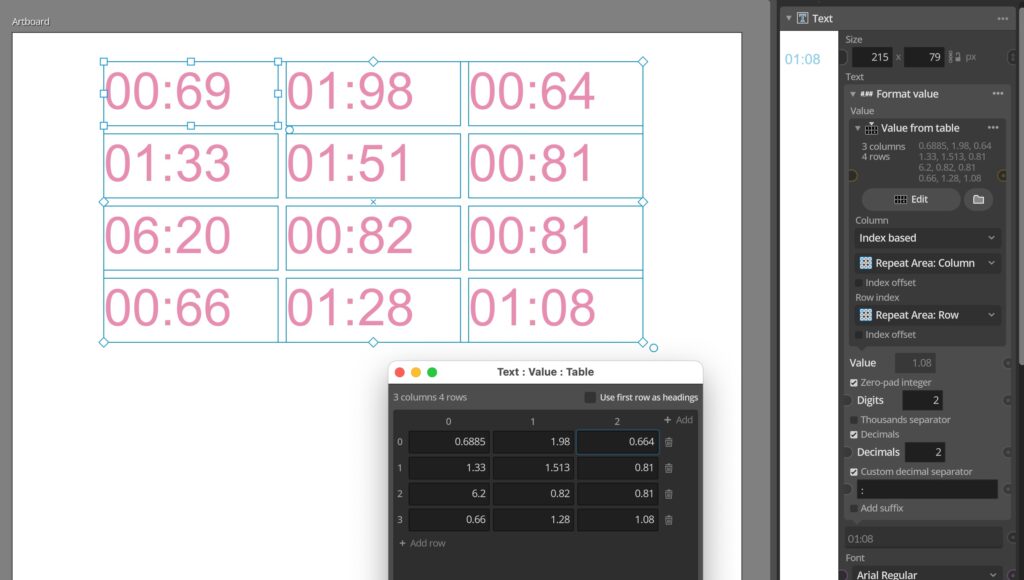Screen dimensions: 1024x580
Task: Open Value from table three-dot menu
Action: 992,127
